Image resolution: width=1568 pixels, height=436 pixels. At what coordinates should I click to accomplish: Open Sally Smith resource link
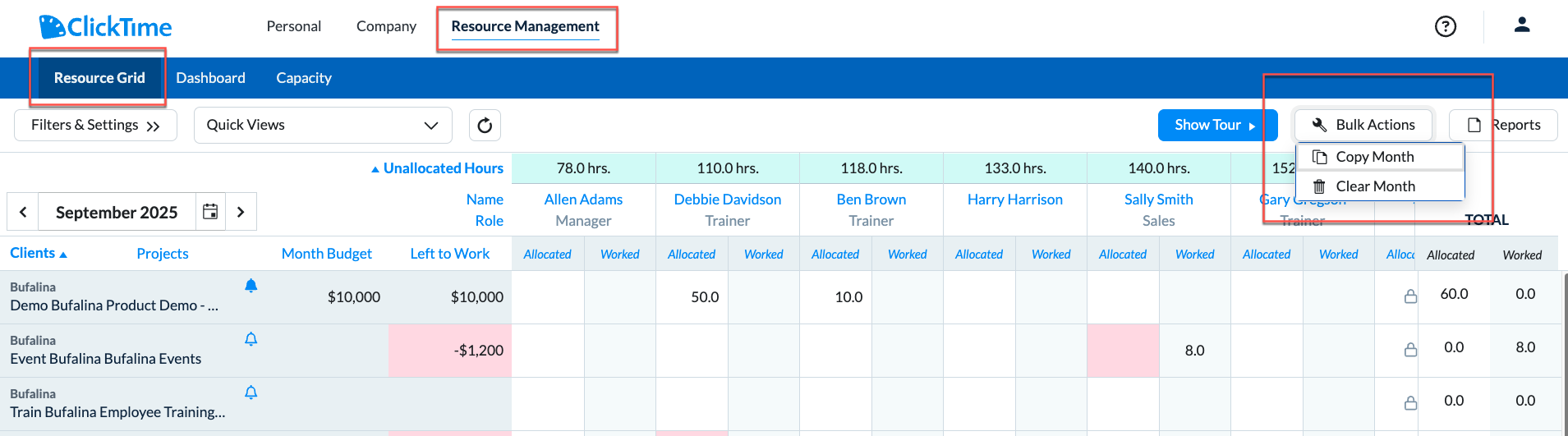1159,200
